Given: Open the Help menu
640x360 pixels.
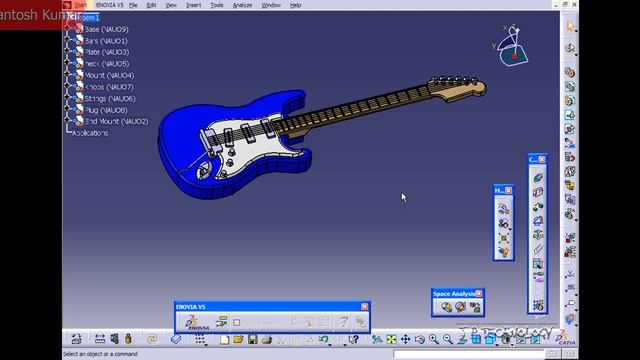Looking at the screenshot, I should pyautogui.click(x=295, y=5).
